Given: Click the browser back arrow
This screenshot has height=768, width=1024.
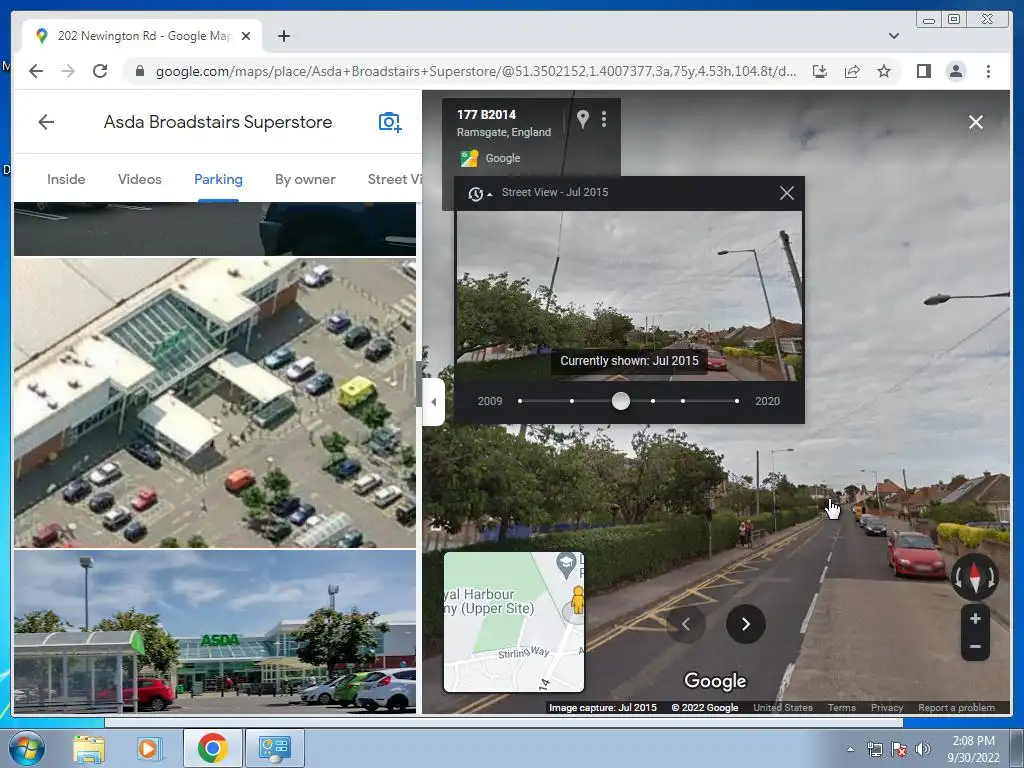Looking at the screenshot, I should tap(36, 71).
